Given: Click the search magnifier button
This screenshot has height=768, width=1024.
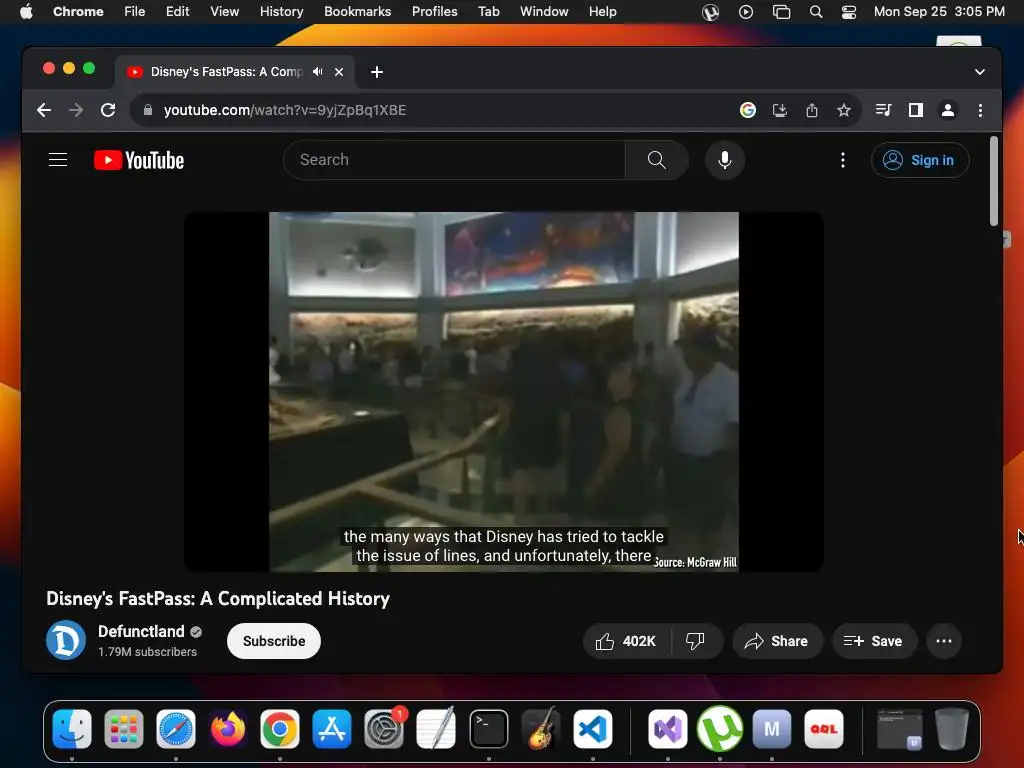Looking at the screenshot, I should [656, 160].
